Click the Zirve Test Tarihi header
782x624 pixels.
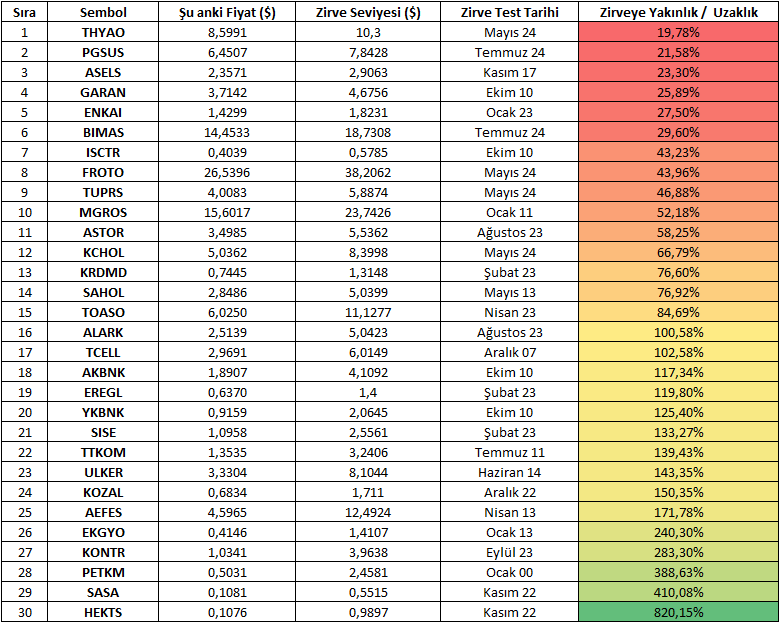[510, 12]
